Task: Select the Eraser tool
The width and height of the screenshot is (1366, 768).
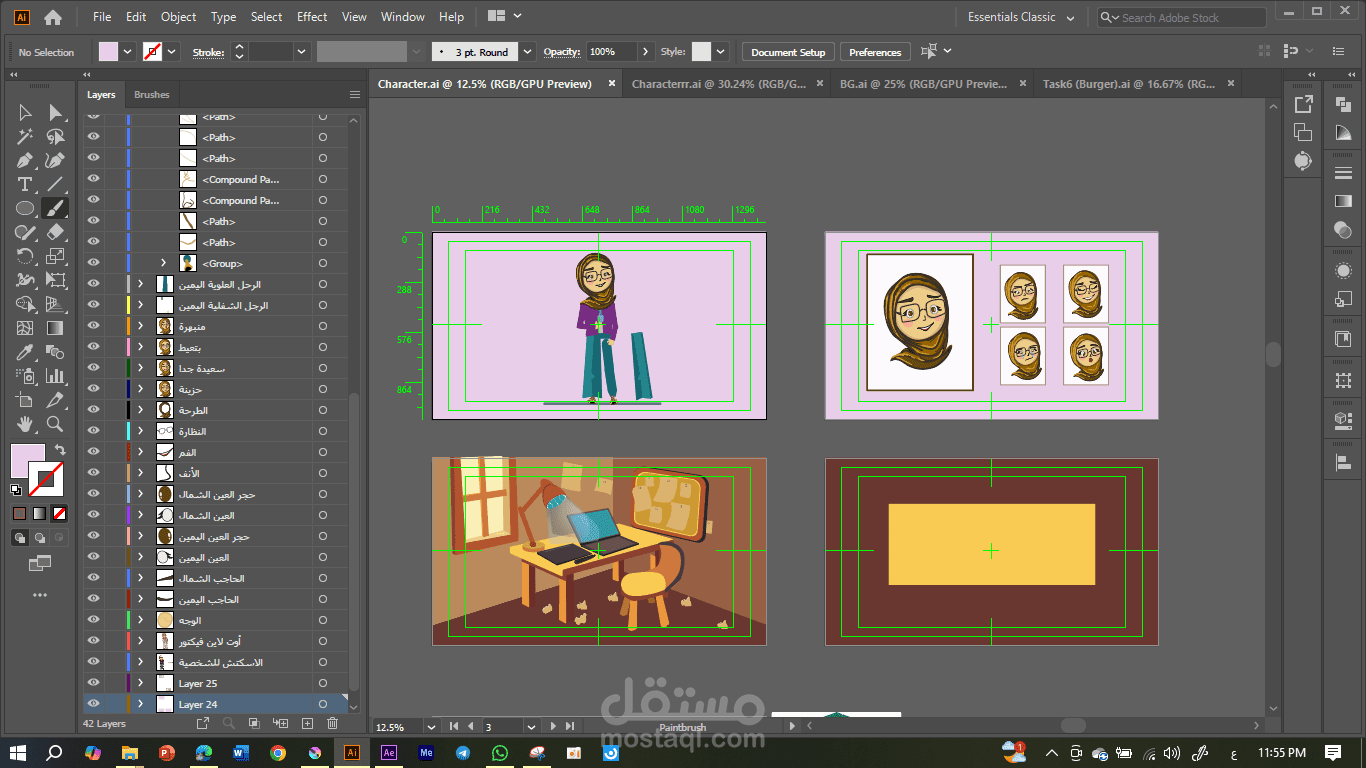Action: (x=55, y=232)
